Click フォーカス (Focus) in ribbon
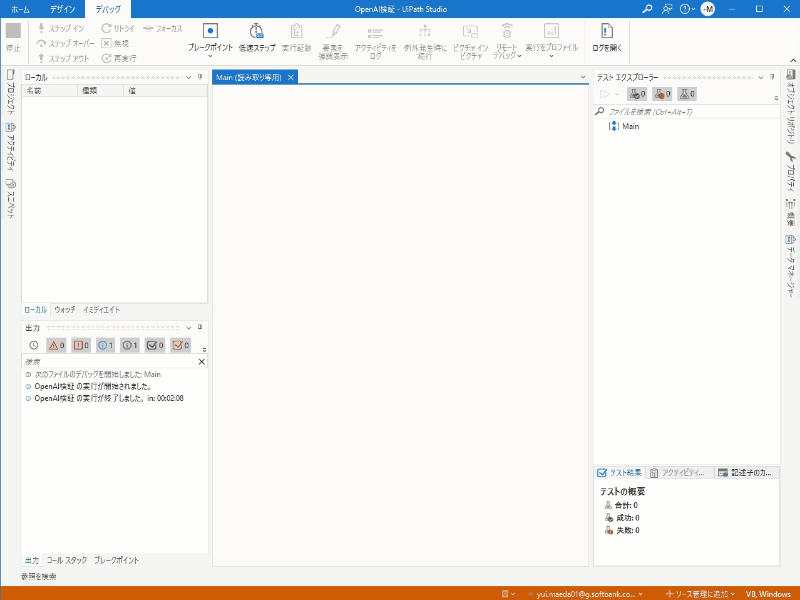 click(163, 29)
